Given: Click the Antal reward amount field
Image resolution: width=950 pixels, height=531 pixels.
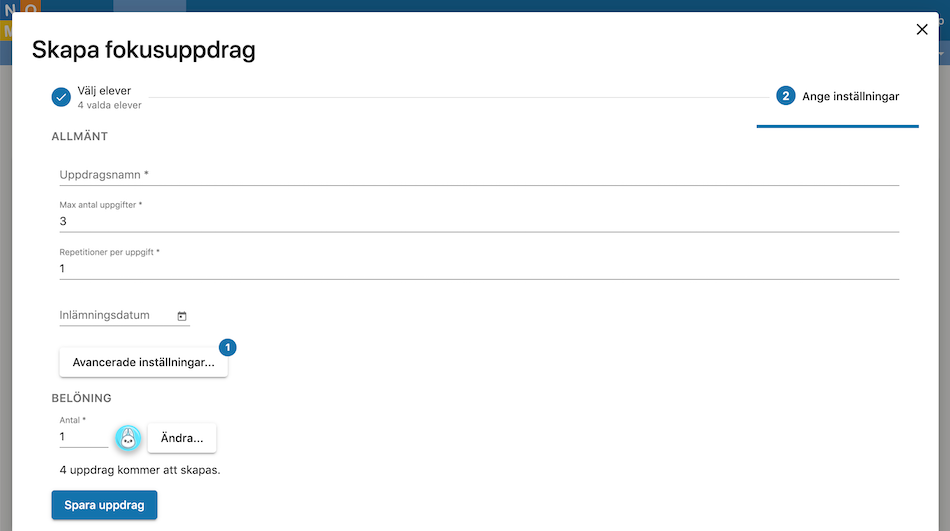Looking at the screenshot, I should pos(84,436).
